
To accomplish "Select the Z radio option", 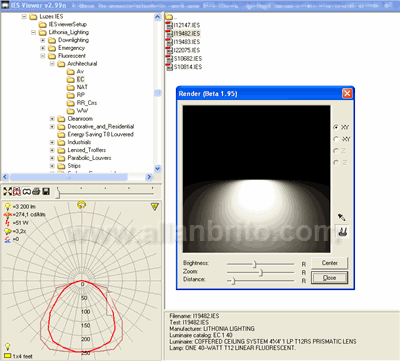I will coord(336,151).
